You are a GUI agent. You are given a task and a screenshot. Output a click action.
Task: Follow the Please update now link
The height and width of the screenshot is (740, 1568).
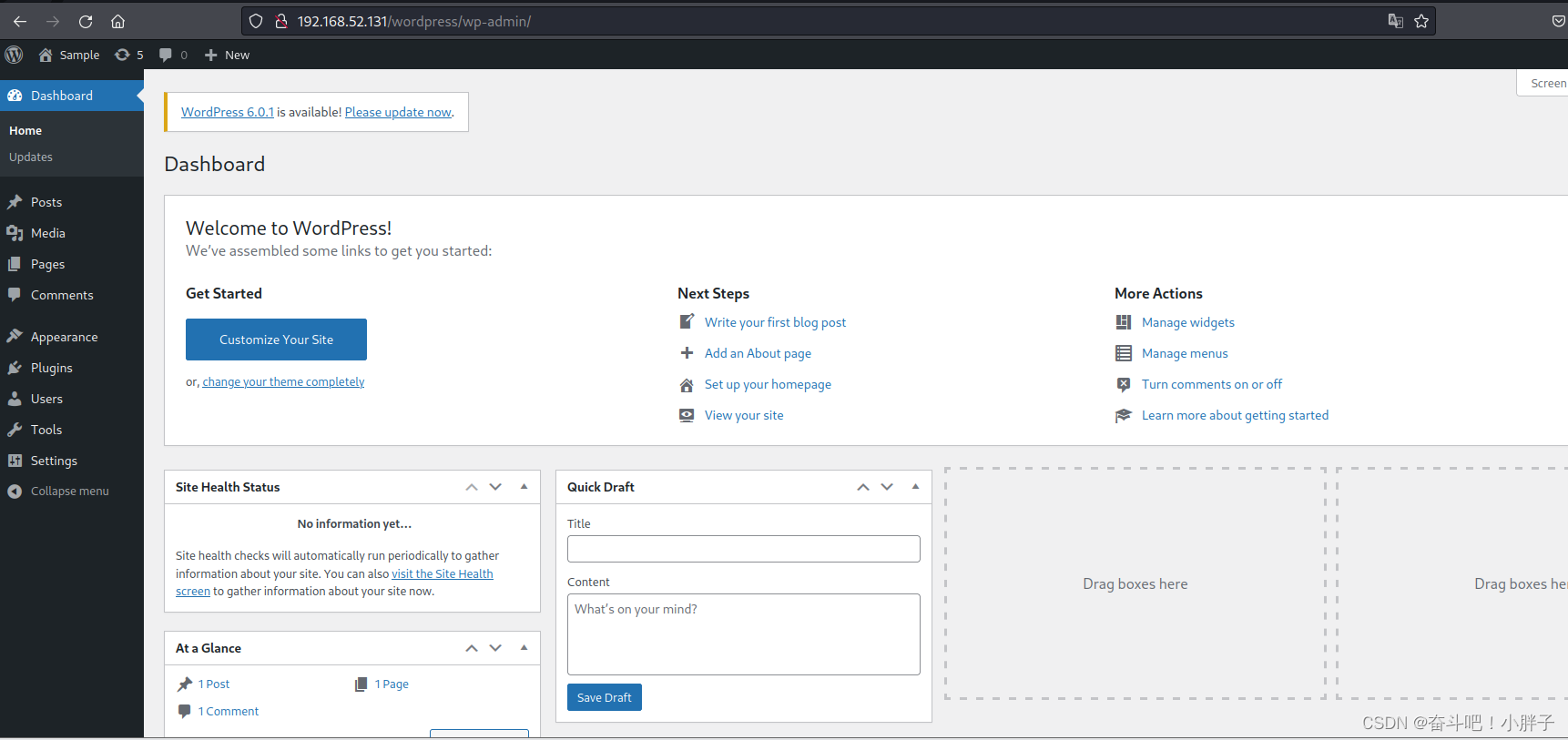coord(398,112)
